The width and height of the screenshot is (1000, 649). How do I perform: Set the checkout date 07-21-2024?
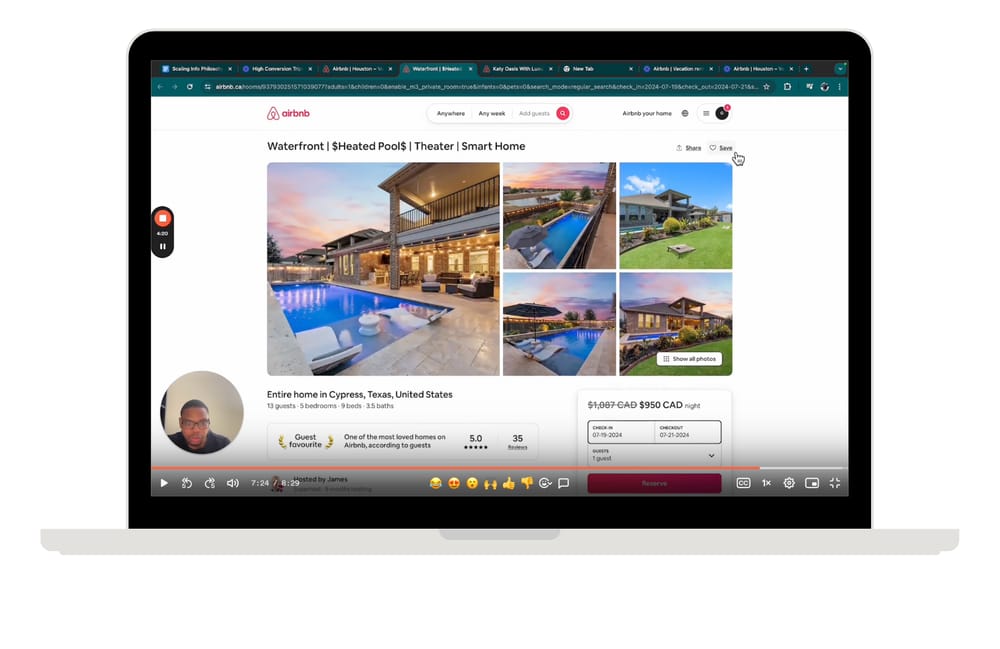[688, 432]
